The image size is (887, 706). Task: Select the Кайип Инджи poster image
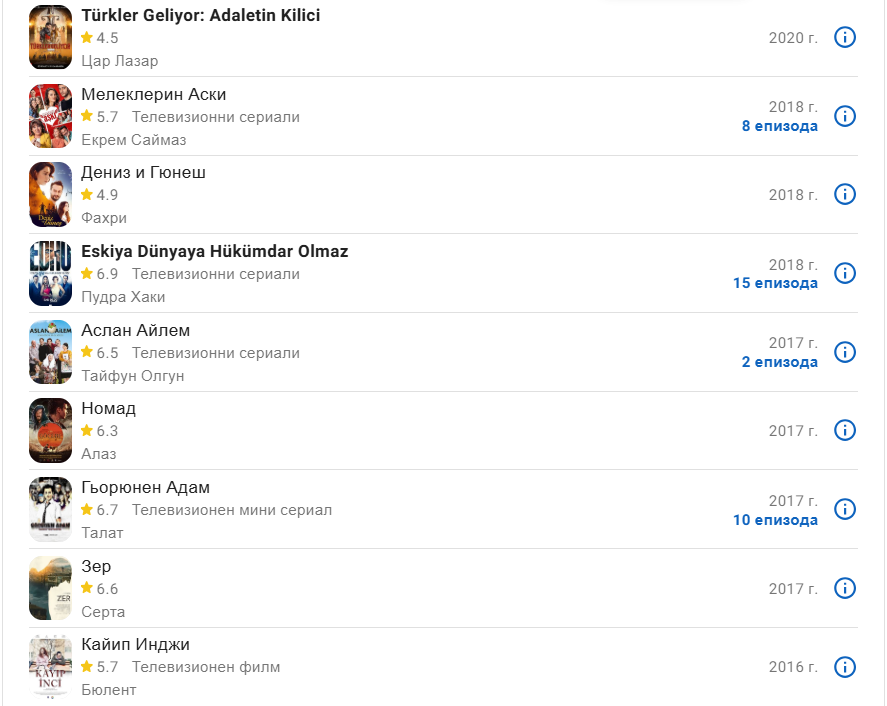pyautogui.click(x=51, y=667)
